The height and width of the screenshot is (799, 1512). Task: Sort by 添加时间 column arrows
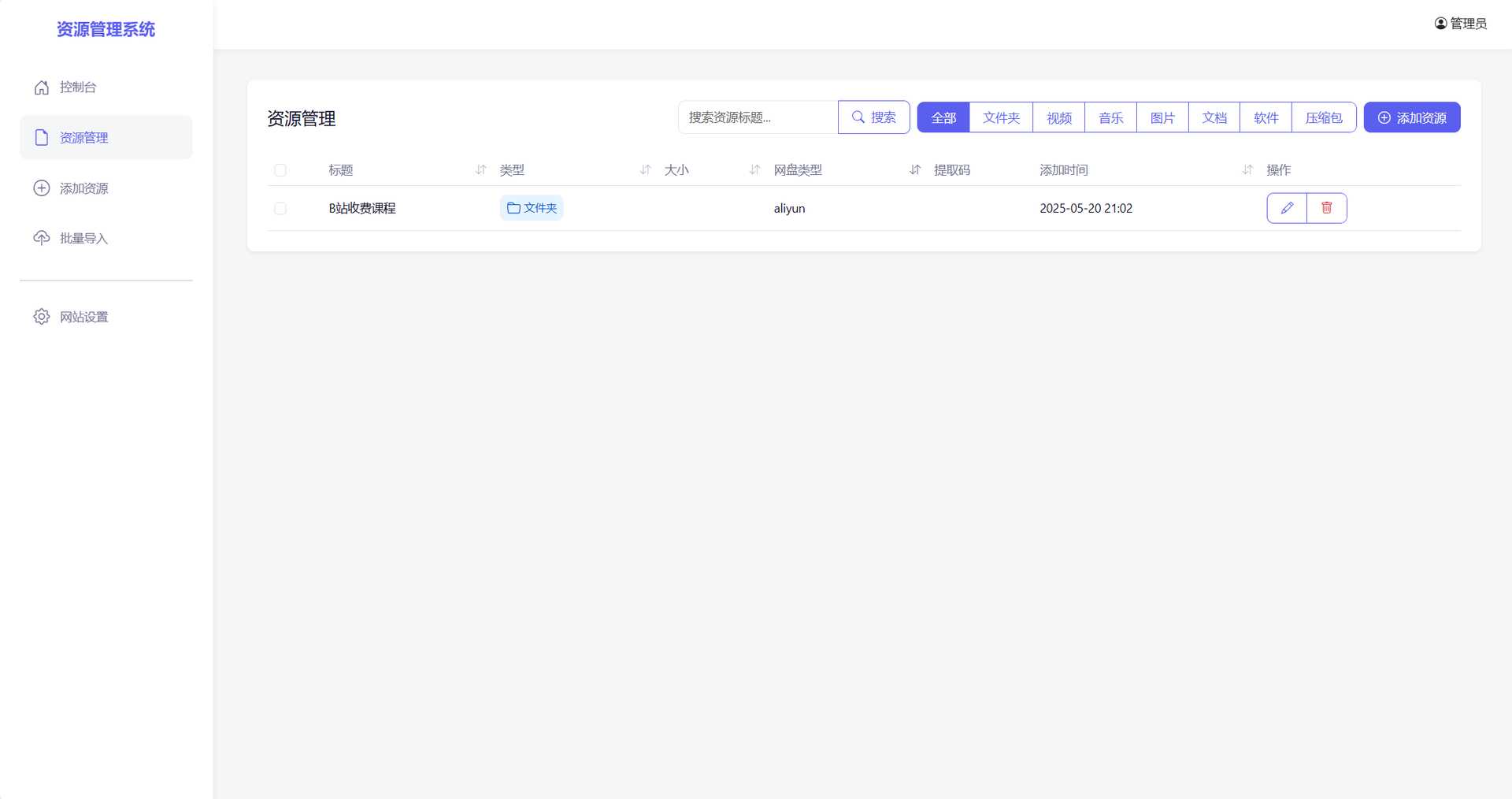(x=1247, y=170)
